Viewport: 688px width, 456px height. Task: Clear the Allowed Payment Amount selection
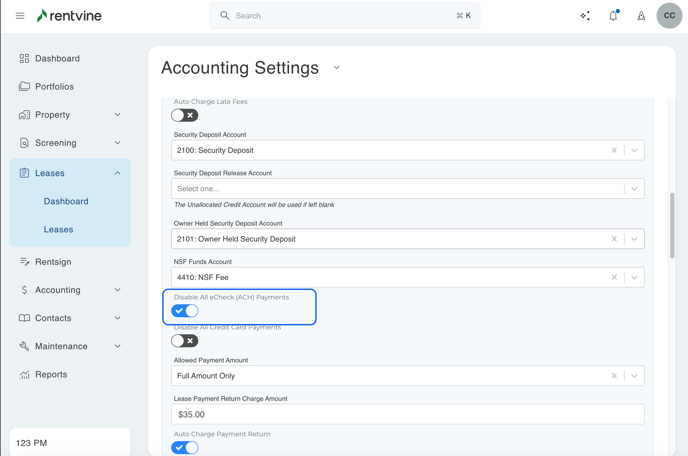(614, 376)
